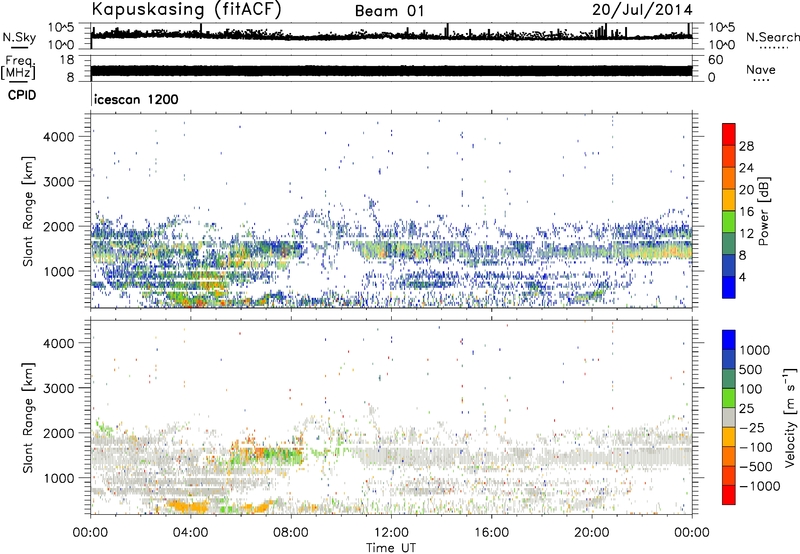Click the Power [dB] axis title

click(764, 211)
